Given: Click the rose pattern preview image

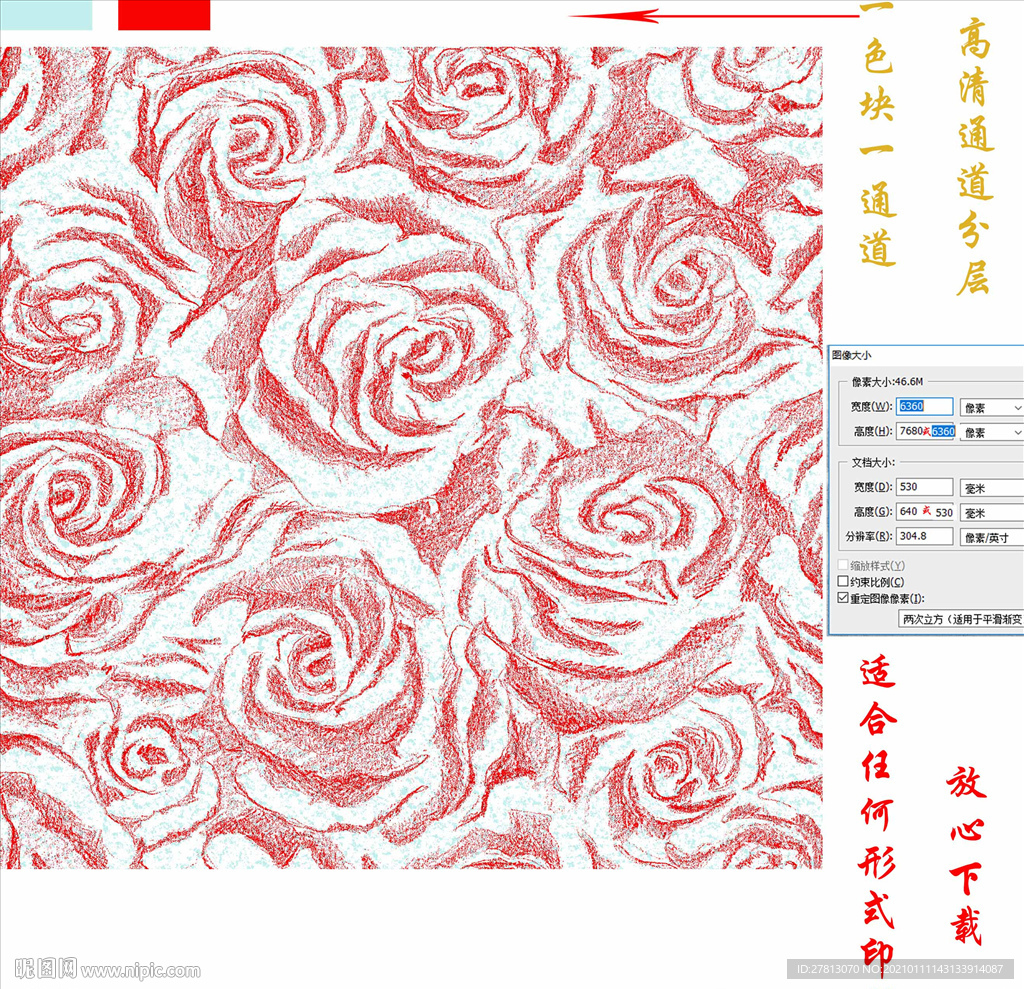Looking at the screenshot, I should point(411,457).
